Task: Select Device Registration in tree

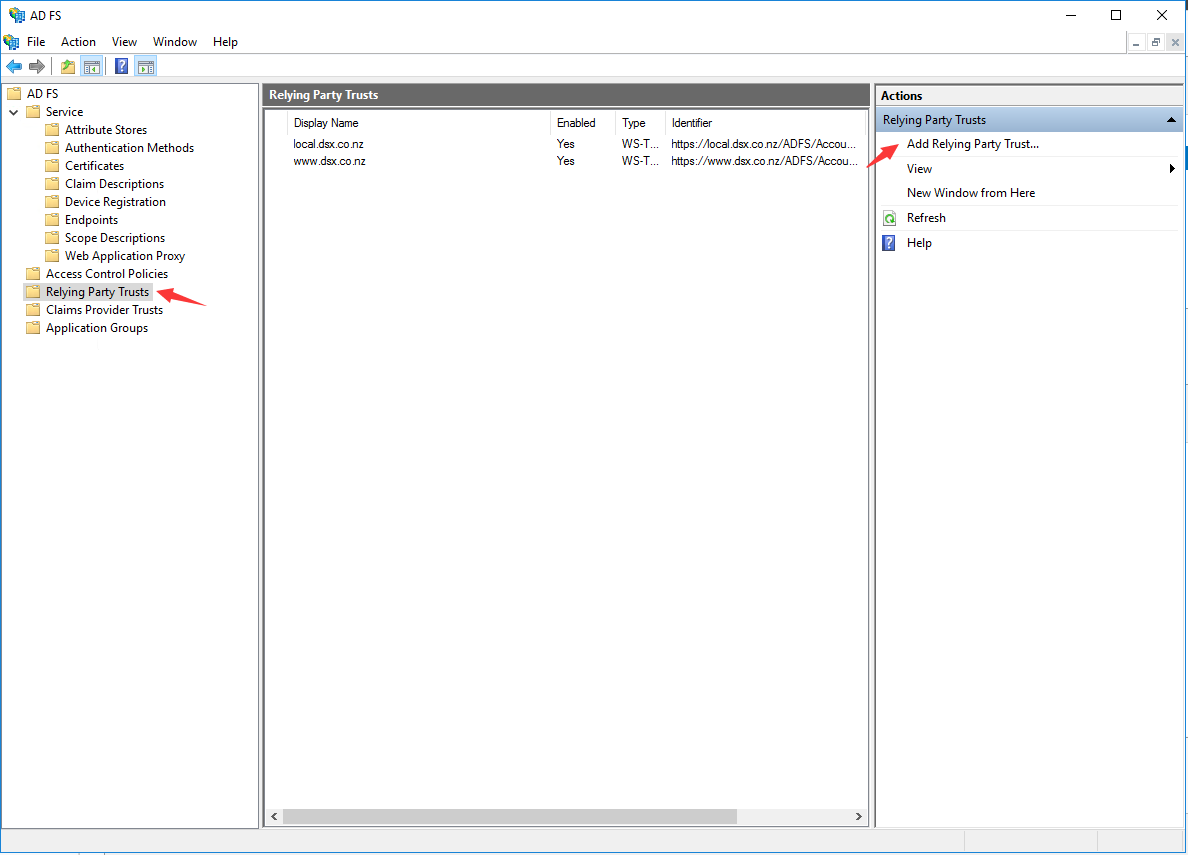Action: click(115, 202)
